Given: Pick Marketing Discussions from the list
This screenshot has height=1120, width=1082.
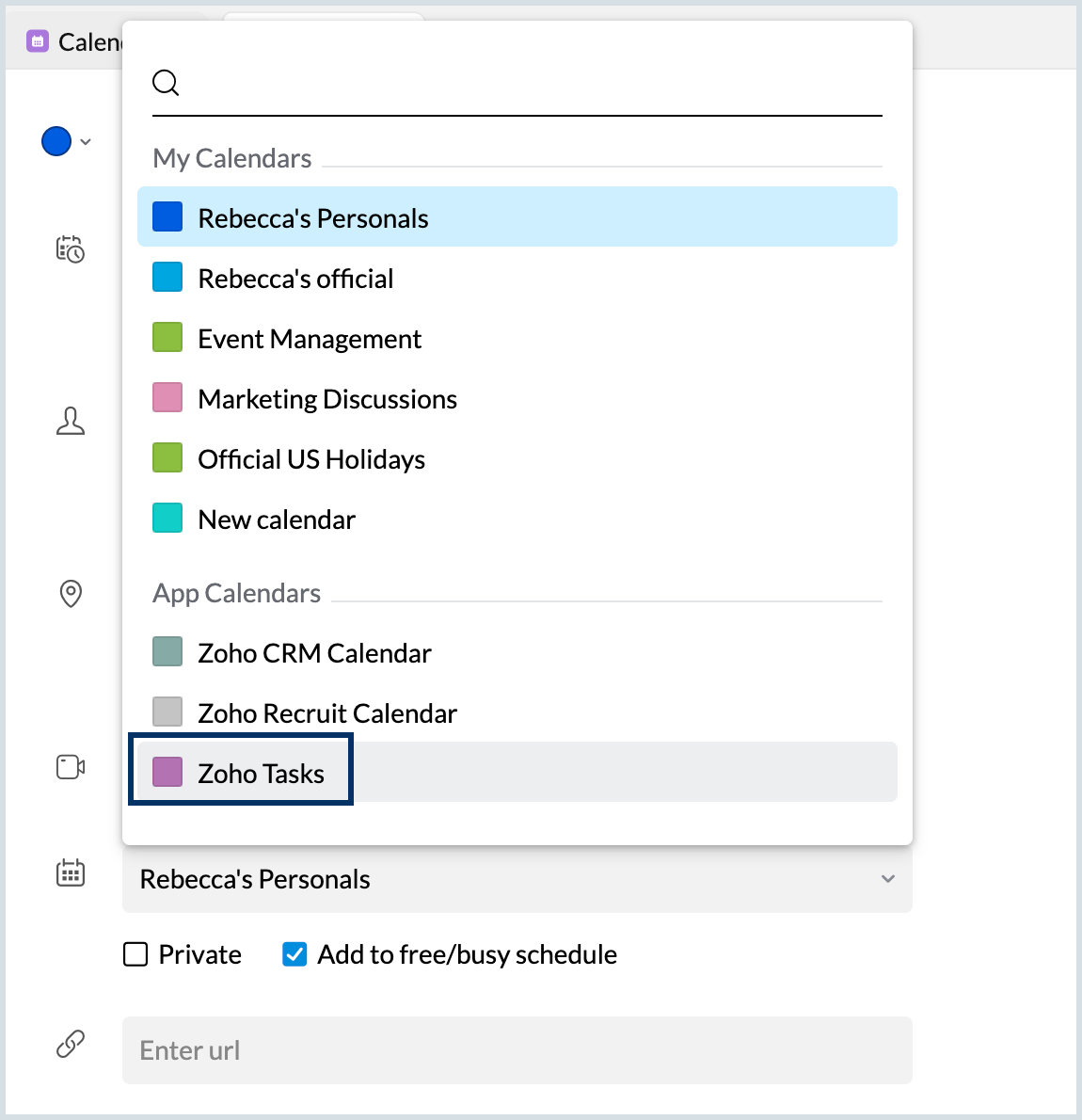Looking at the screenshot, I should pos(327,399).
